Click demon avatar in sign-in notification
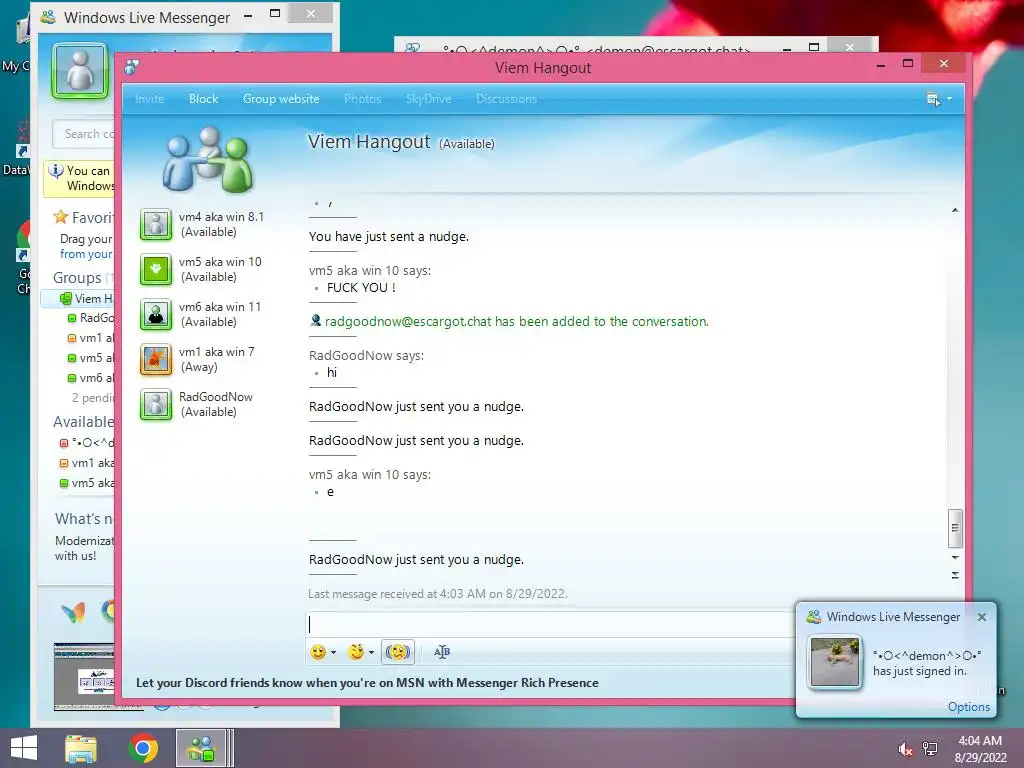 [x=835, y=662]
